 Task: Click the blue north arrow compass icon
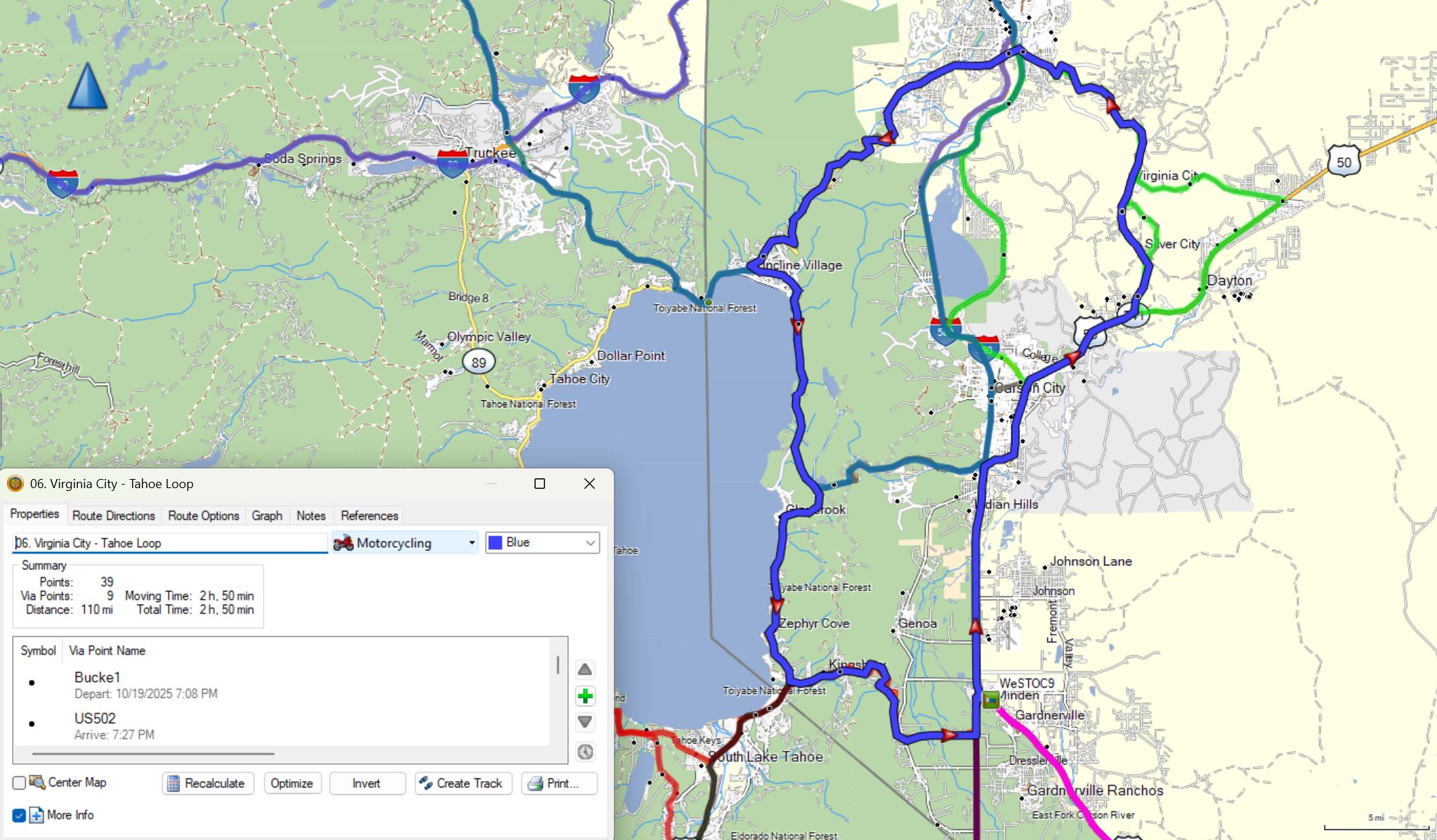coord(88,86)
